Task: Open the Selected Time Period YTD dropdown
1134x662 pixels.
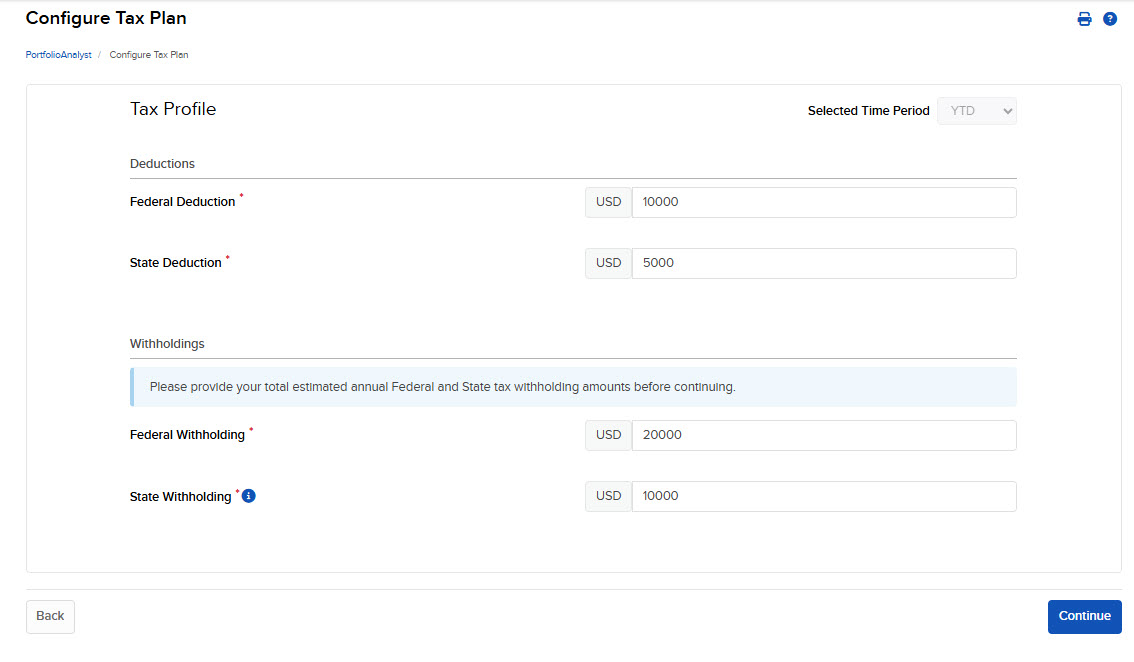Action: [976, 110]
